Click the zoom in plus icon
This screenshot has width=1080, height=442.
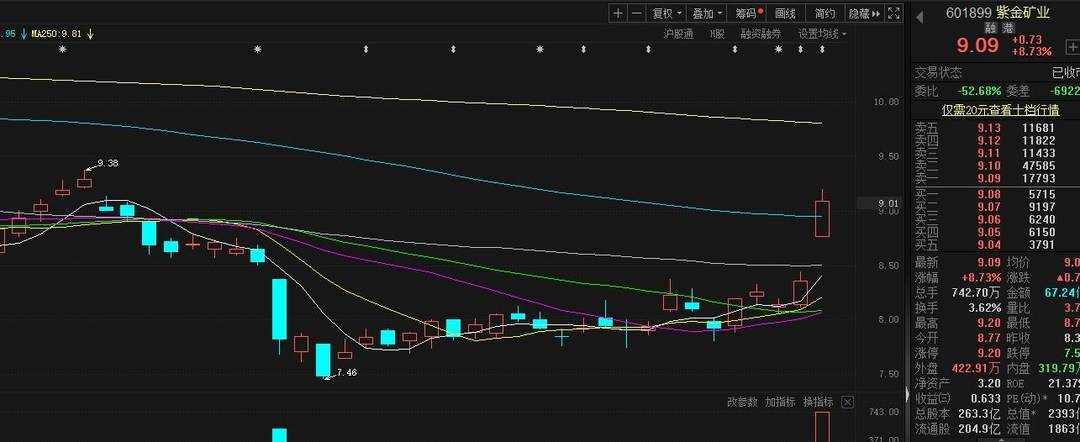618,13
